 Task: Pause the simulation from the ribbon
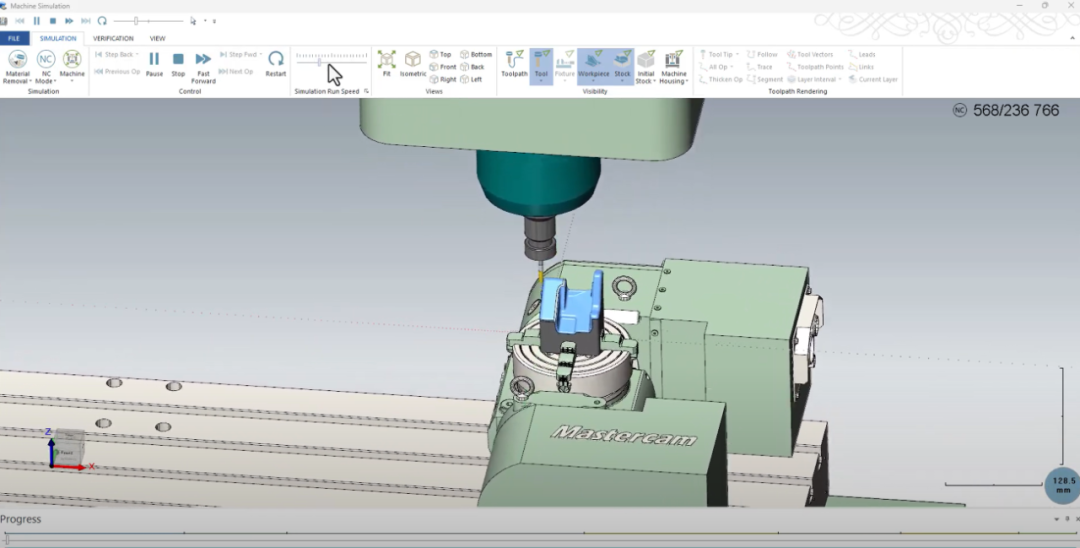pyautogui.click(x=154, y=63)
